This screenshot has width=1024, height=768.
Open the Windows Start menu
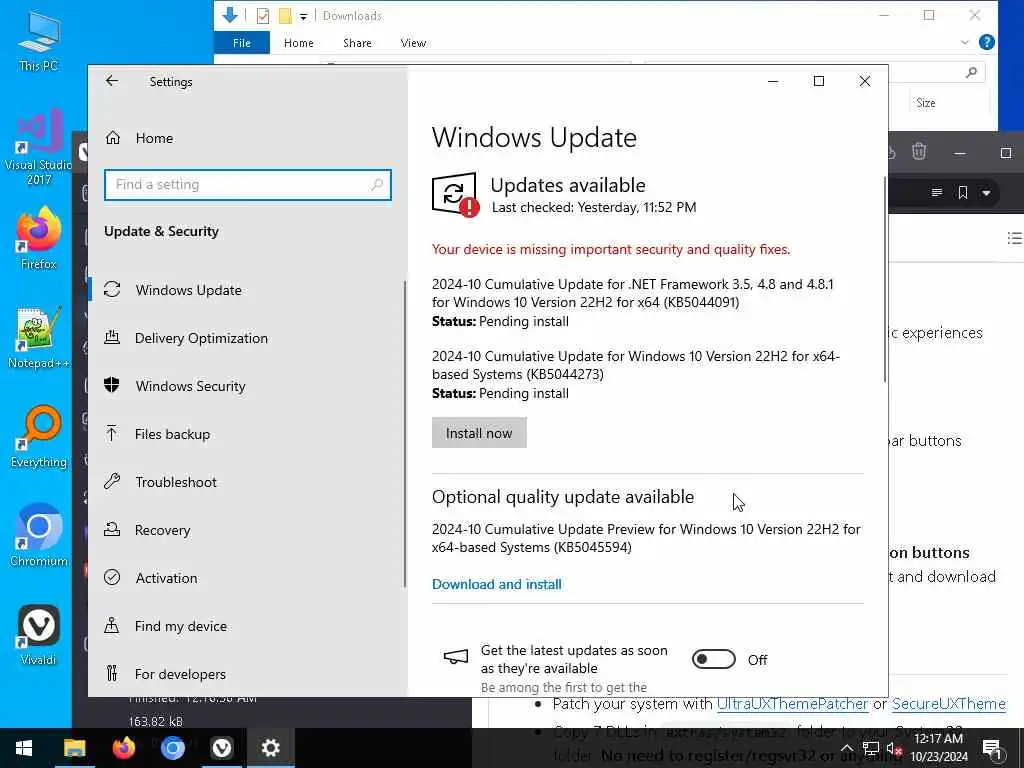[x=24, y=748]
